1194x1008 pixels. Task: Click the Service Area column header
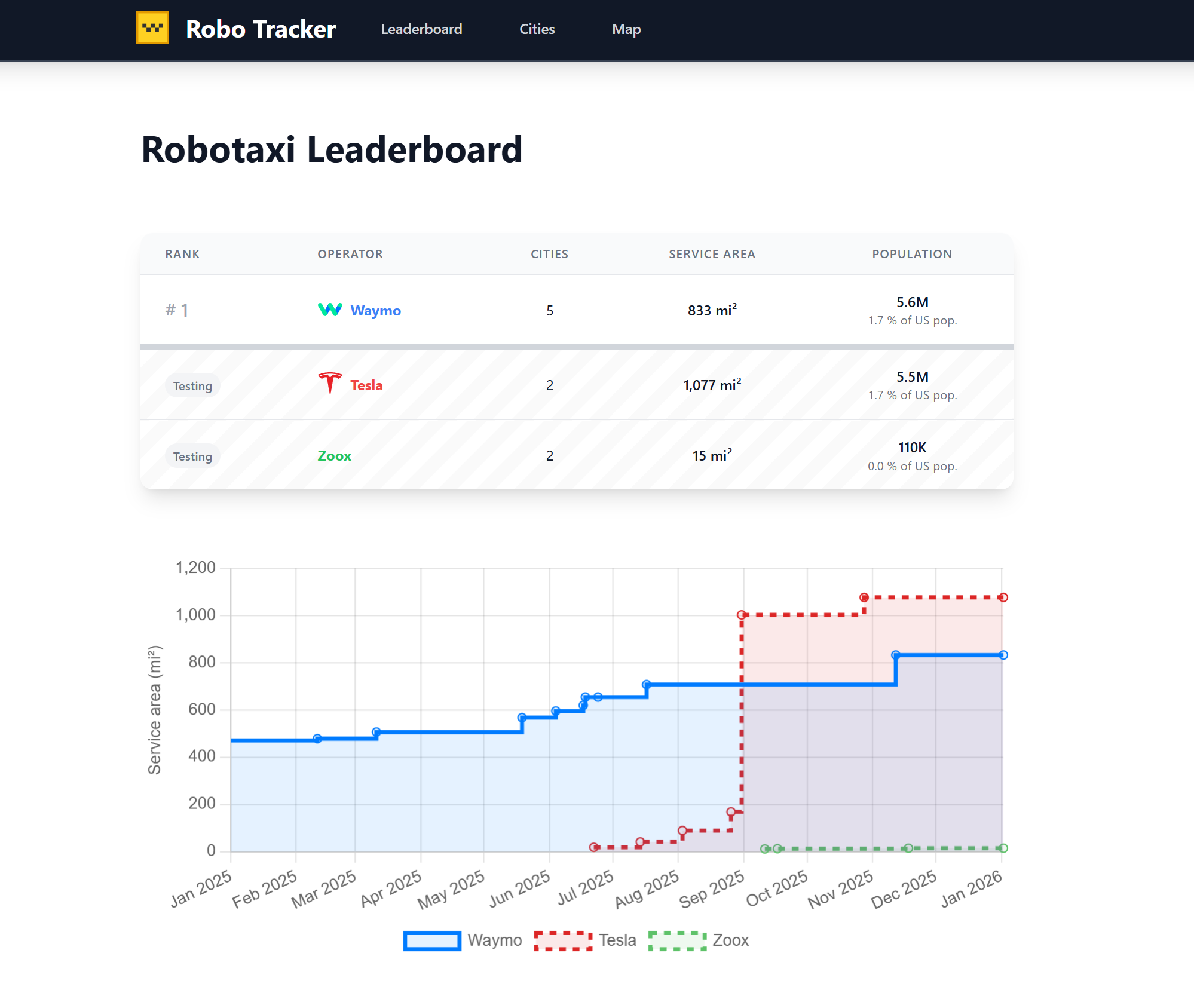[x=712, y=254]
